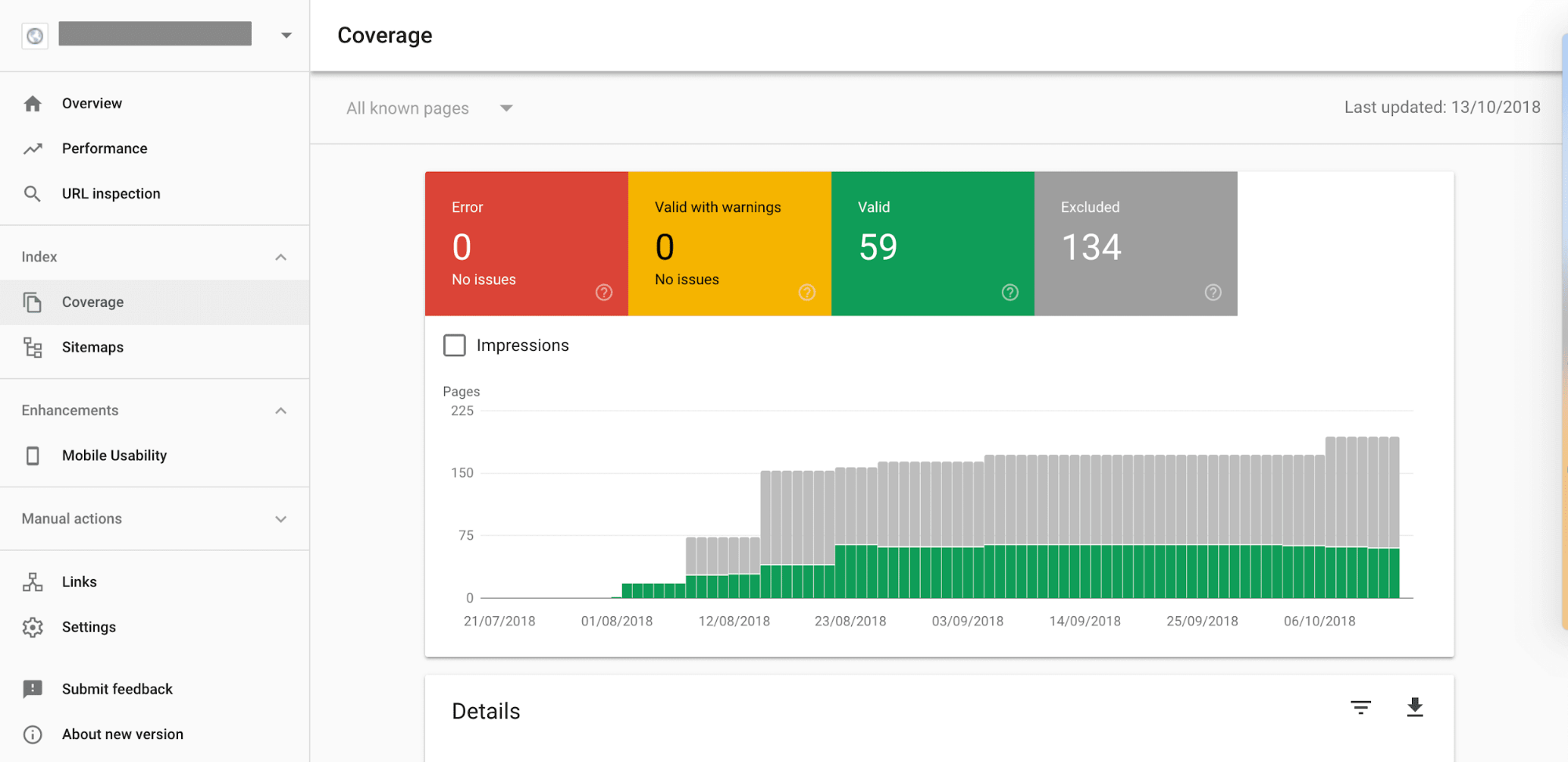
Task: Open the All known pages dropdown
Action: click(428, 108)
